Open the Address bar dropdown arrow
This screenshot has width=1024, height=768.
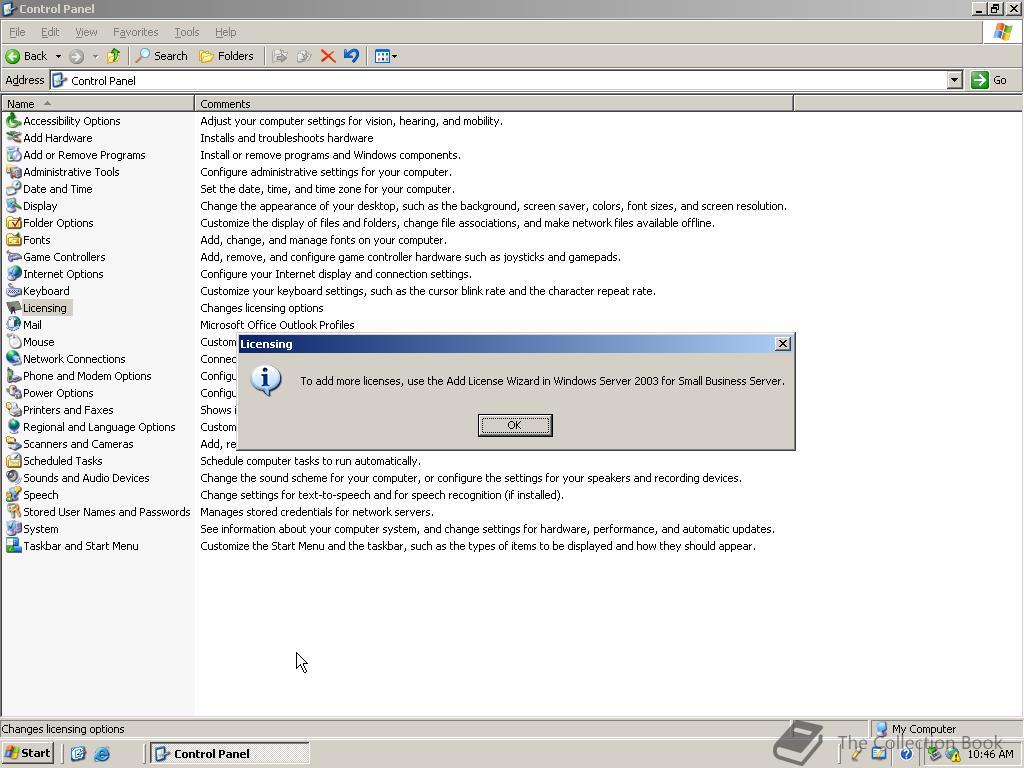(954, 80)
